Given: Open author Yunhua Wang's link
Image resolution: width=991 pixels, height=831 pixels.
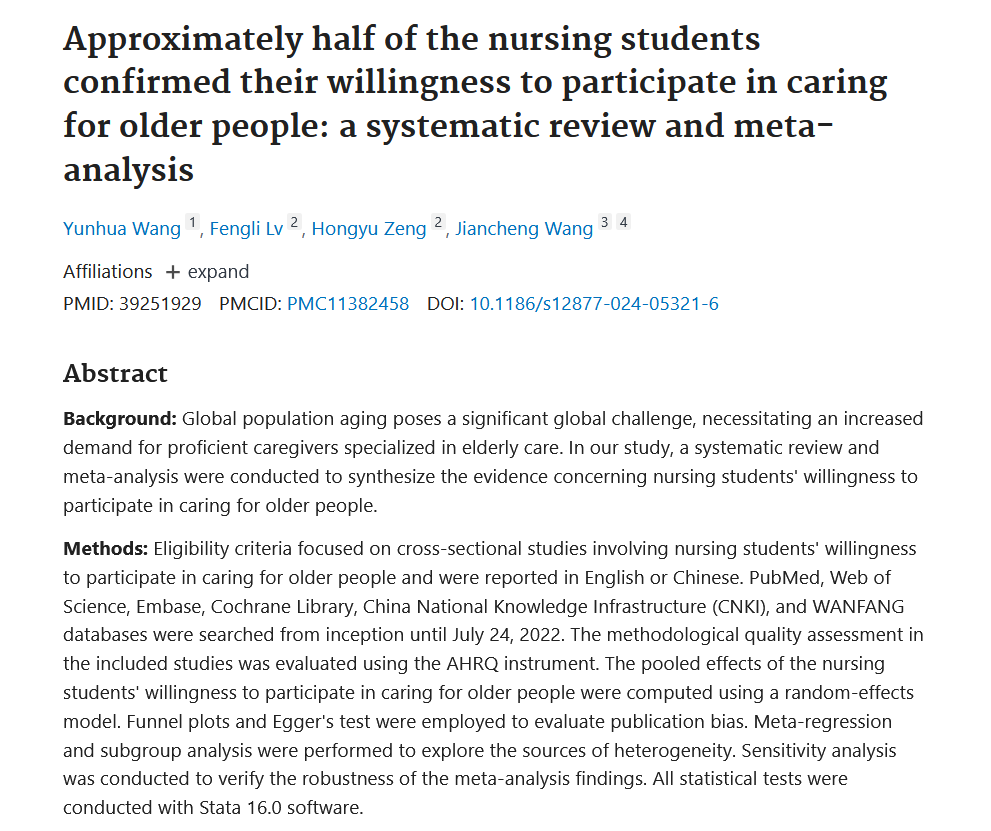Looking at the screenshot, I should (122, 229).
